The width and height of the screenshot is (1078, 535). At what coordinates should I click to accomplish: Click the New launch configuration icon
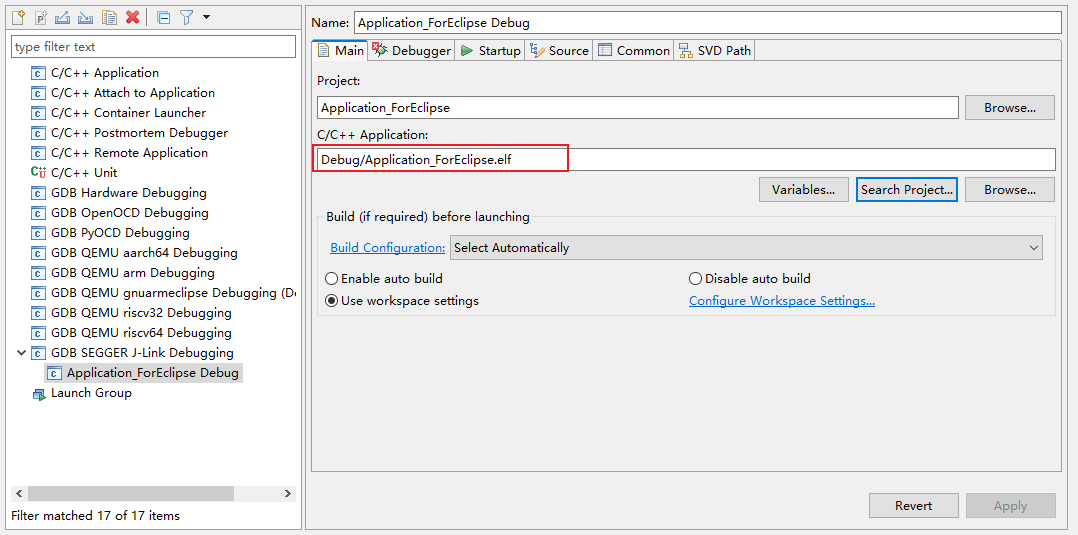[18, 17]
